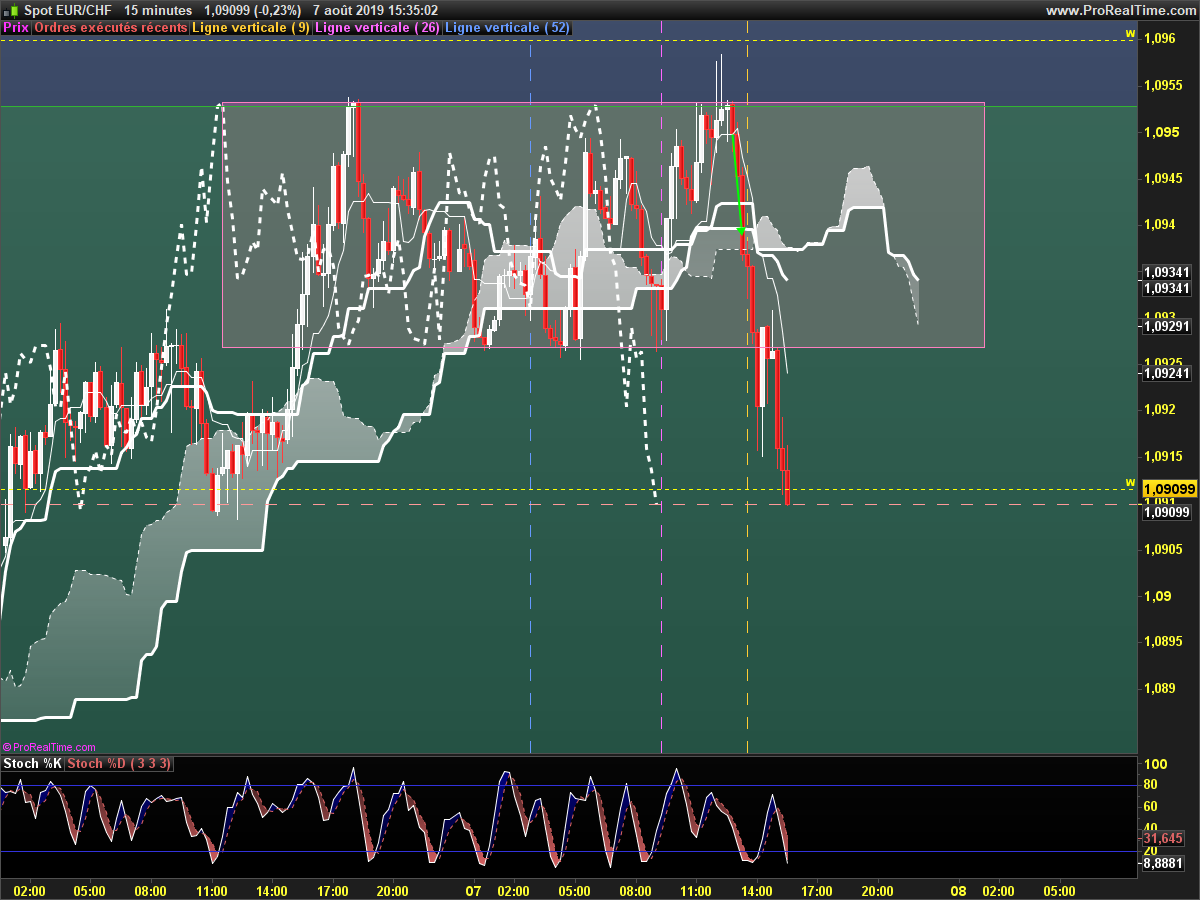Click the 1,089 price axis label
1200x900 pixels.
pyautogui.click(x=1160, y=688)
